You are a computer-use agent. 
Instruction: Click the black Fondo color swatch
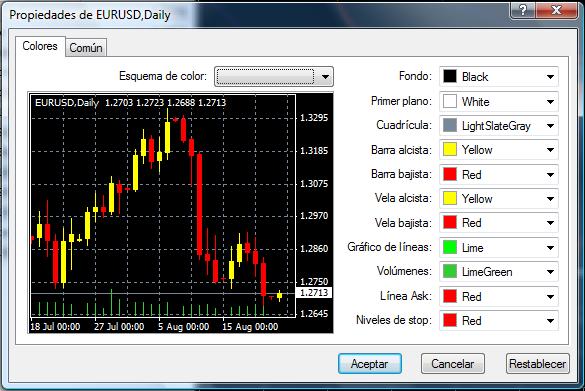click(450, 76)
